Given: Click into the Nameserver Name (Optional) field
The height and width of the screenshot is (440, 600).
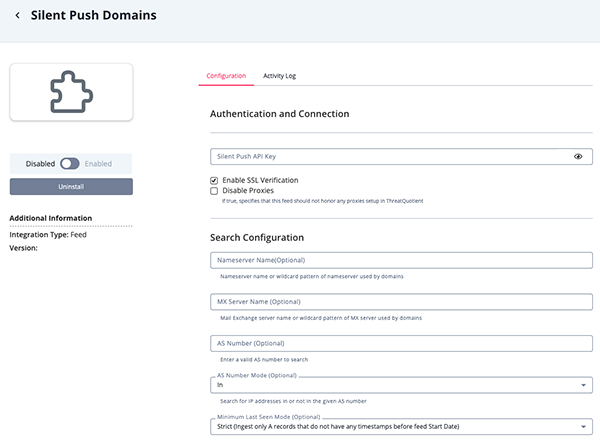Looking at the screenshot, I should (401, 260).
